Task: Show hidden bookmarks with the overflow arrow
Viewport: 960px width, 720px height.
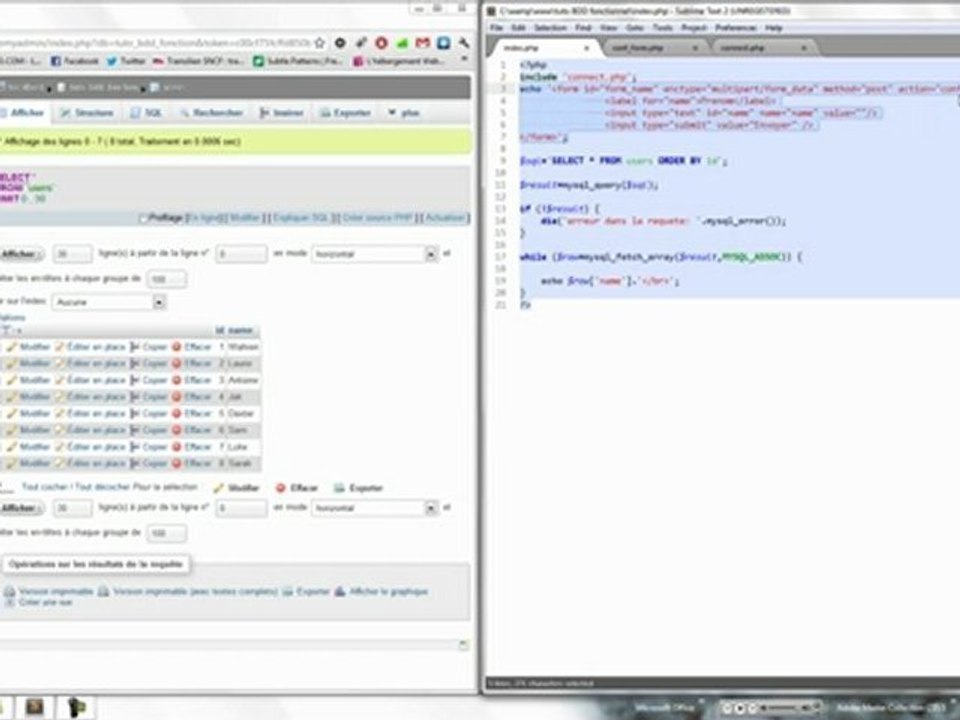Action: coord(464,60)
